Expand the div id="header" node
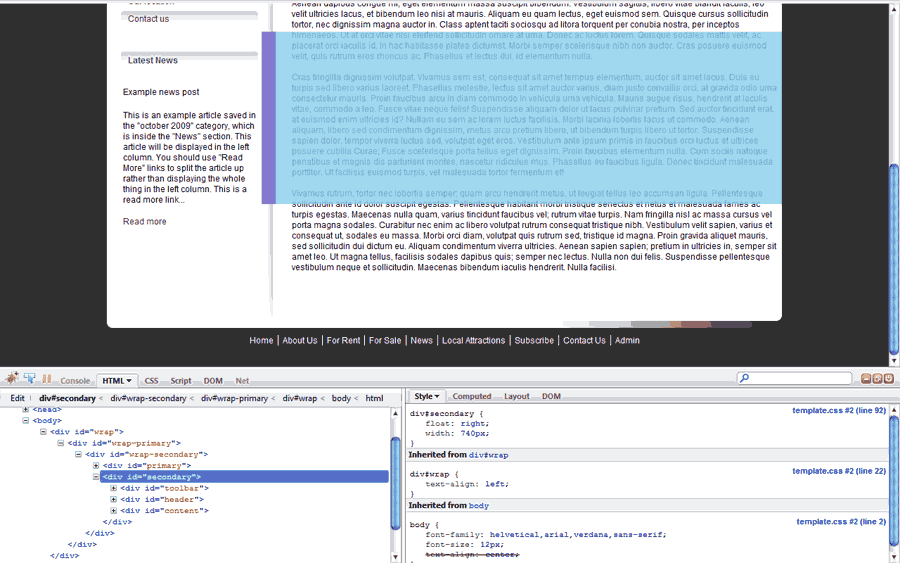 pyautogui.click(x=114, y=499)
